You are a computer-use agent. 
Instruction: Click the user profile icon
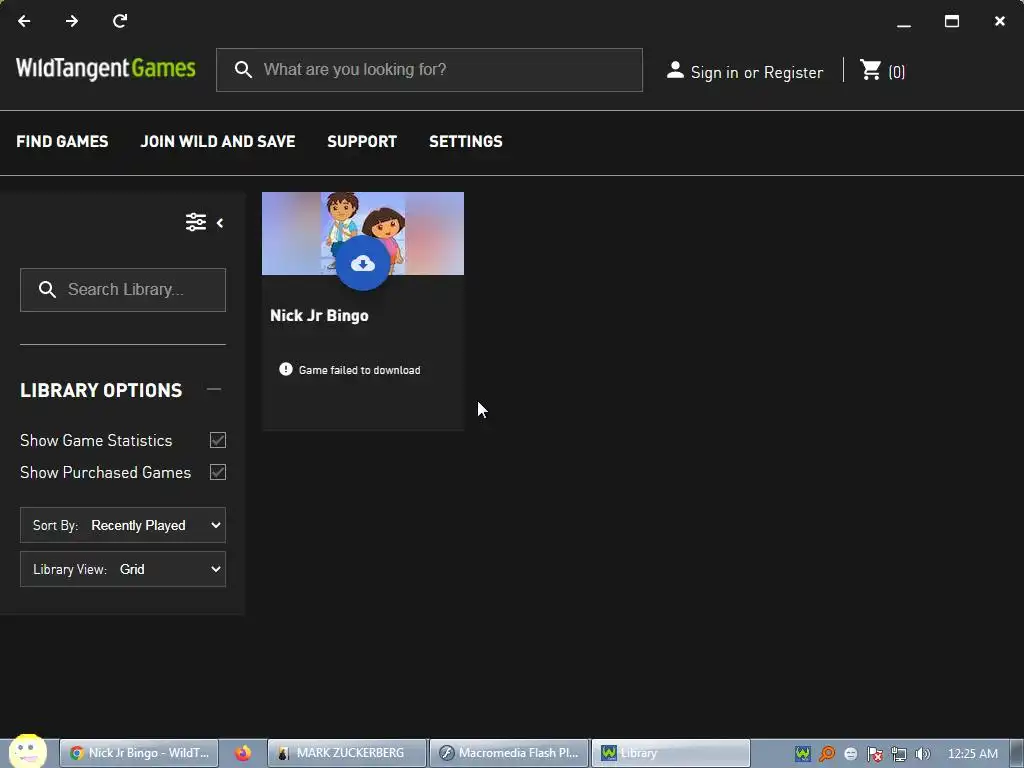click(675, 70)
